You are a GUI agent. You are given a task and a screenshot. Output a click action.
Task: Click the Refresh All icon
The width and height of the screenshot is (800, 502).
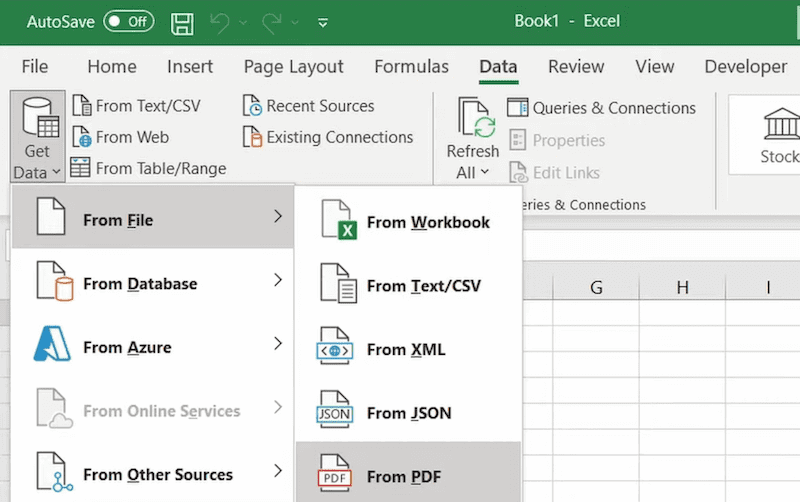(477, 118)
